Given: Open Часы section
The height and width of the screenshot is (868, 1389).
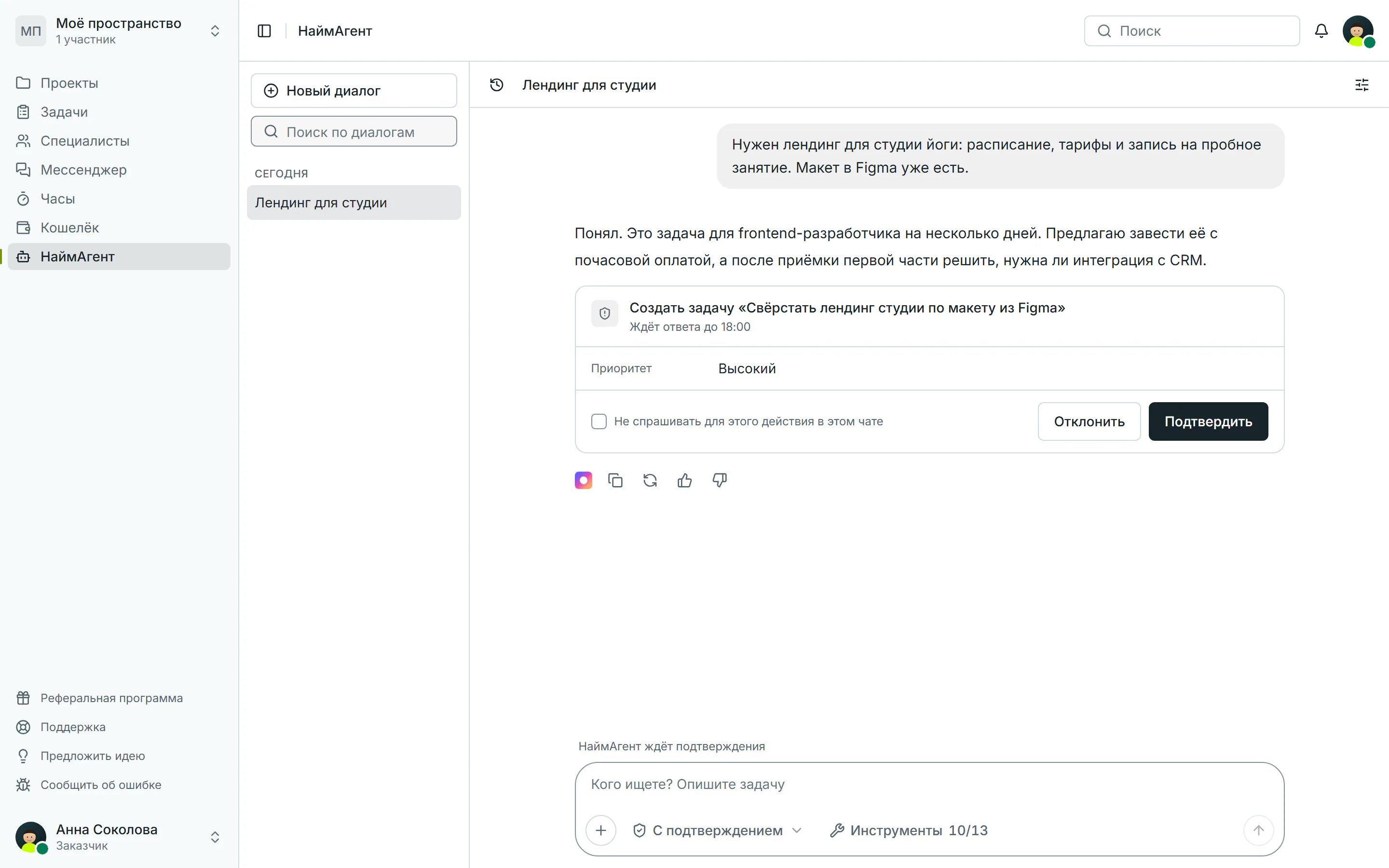Looking at the screenshot, I should coord(119,199).
